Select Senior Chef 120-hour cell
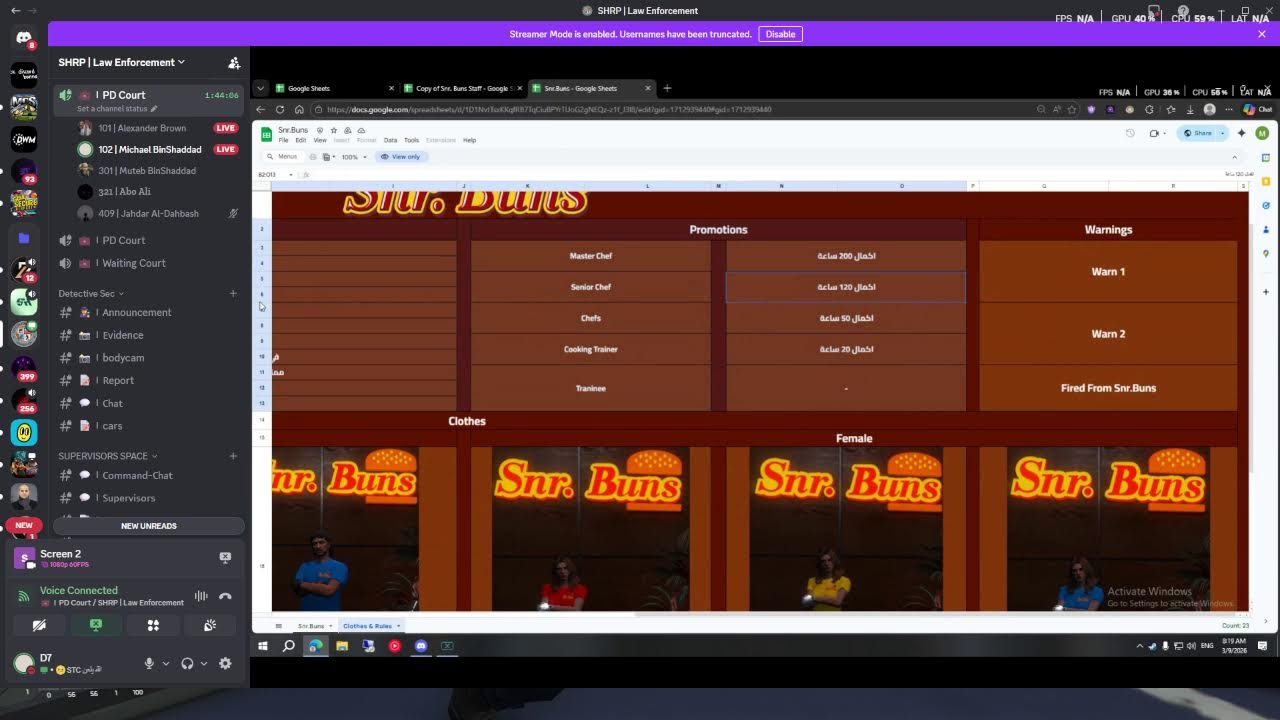 846,287
